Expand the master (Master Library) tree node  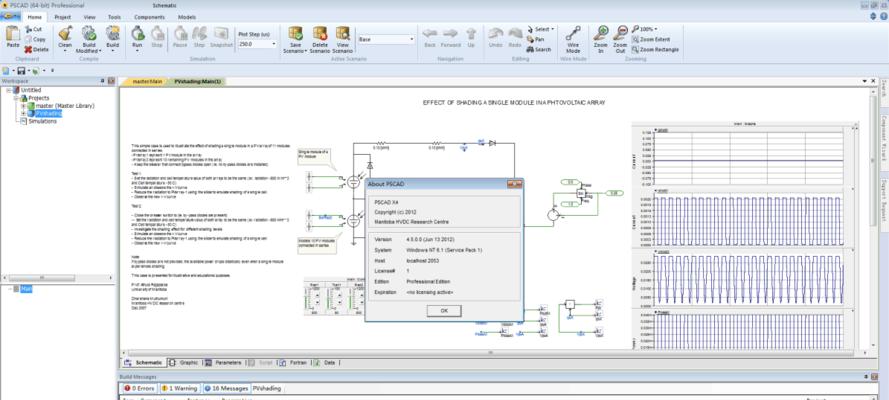(x=23, y=106)
